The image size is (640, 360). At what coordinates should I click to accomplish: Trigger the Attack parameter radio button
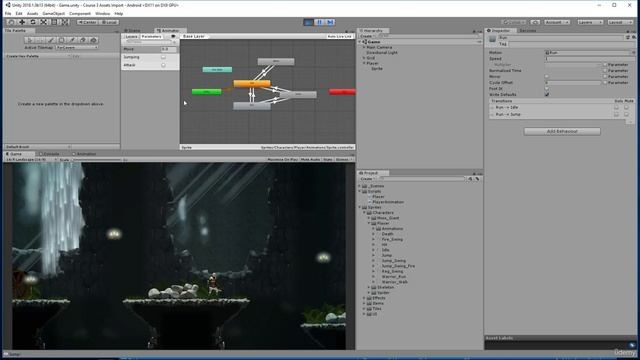163,65
